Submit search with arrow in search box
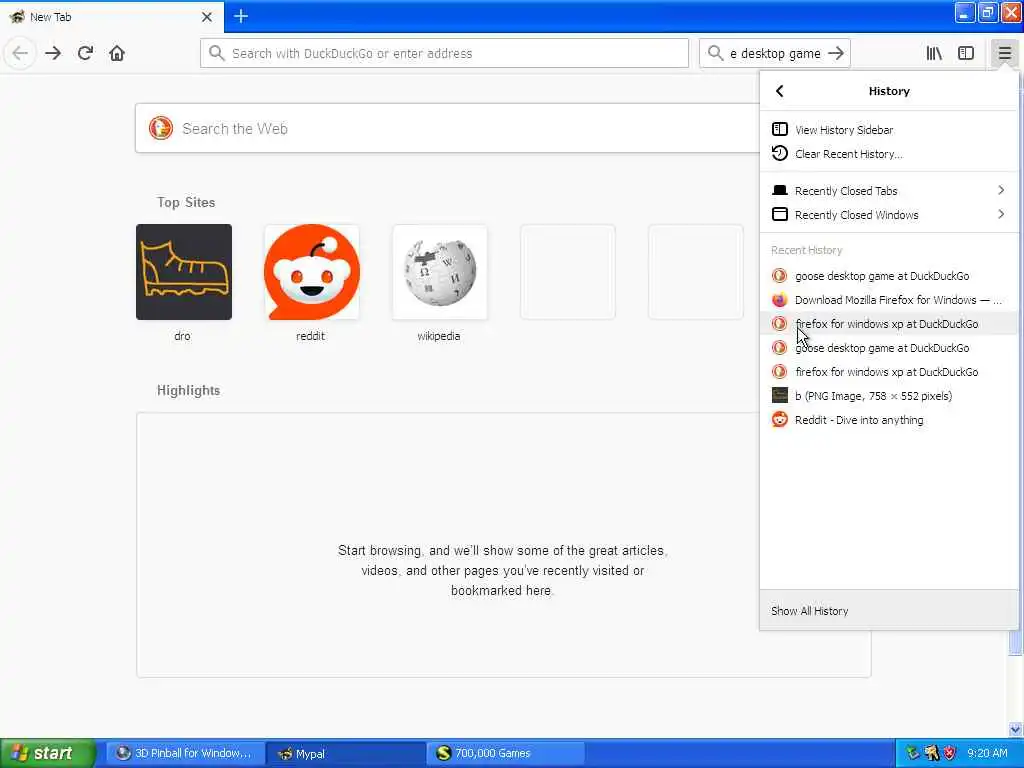The height and width of the screenshot is (768, 1024). point(836,54)
